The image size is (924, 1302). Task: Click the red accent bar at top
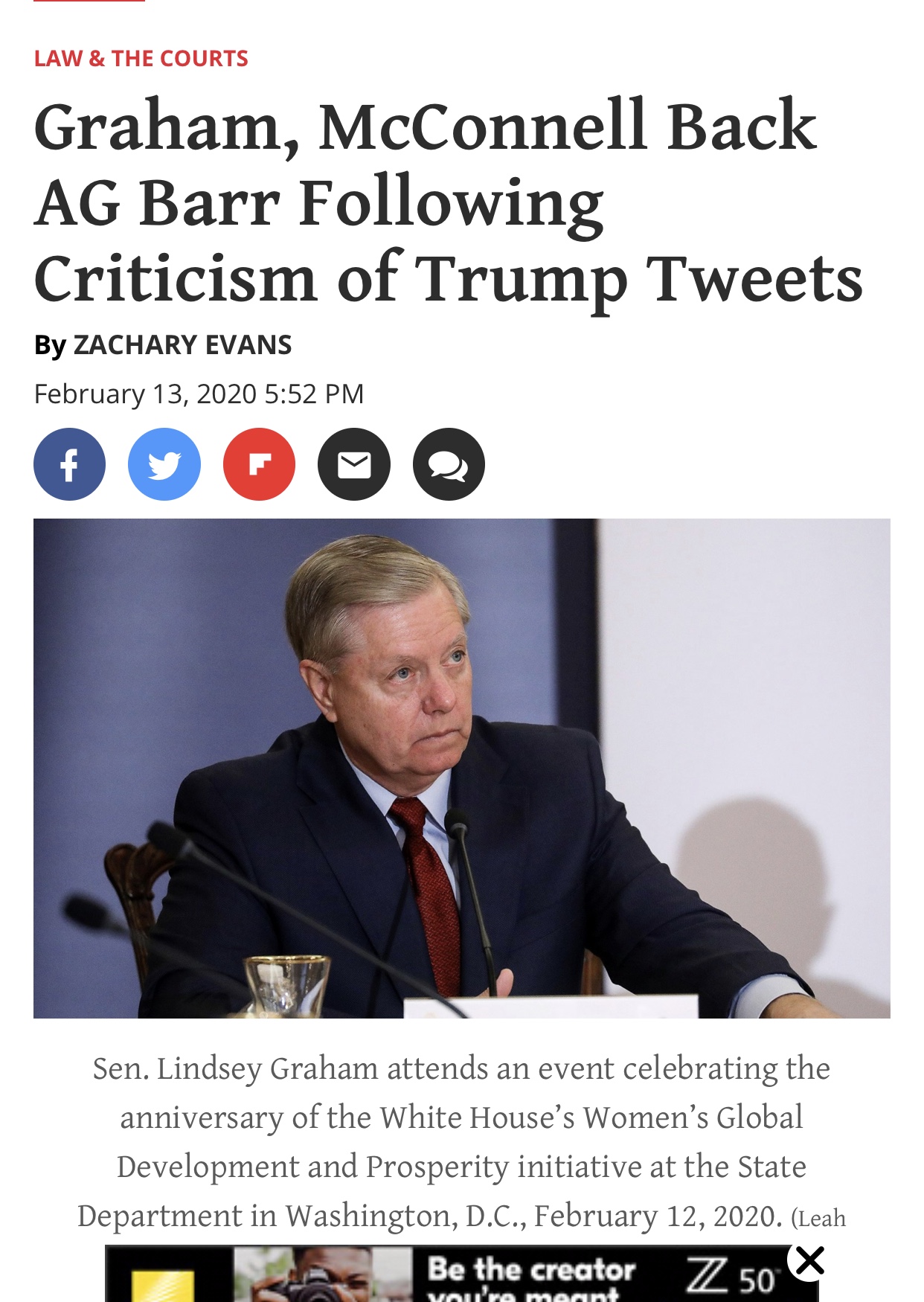[89, 1]
